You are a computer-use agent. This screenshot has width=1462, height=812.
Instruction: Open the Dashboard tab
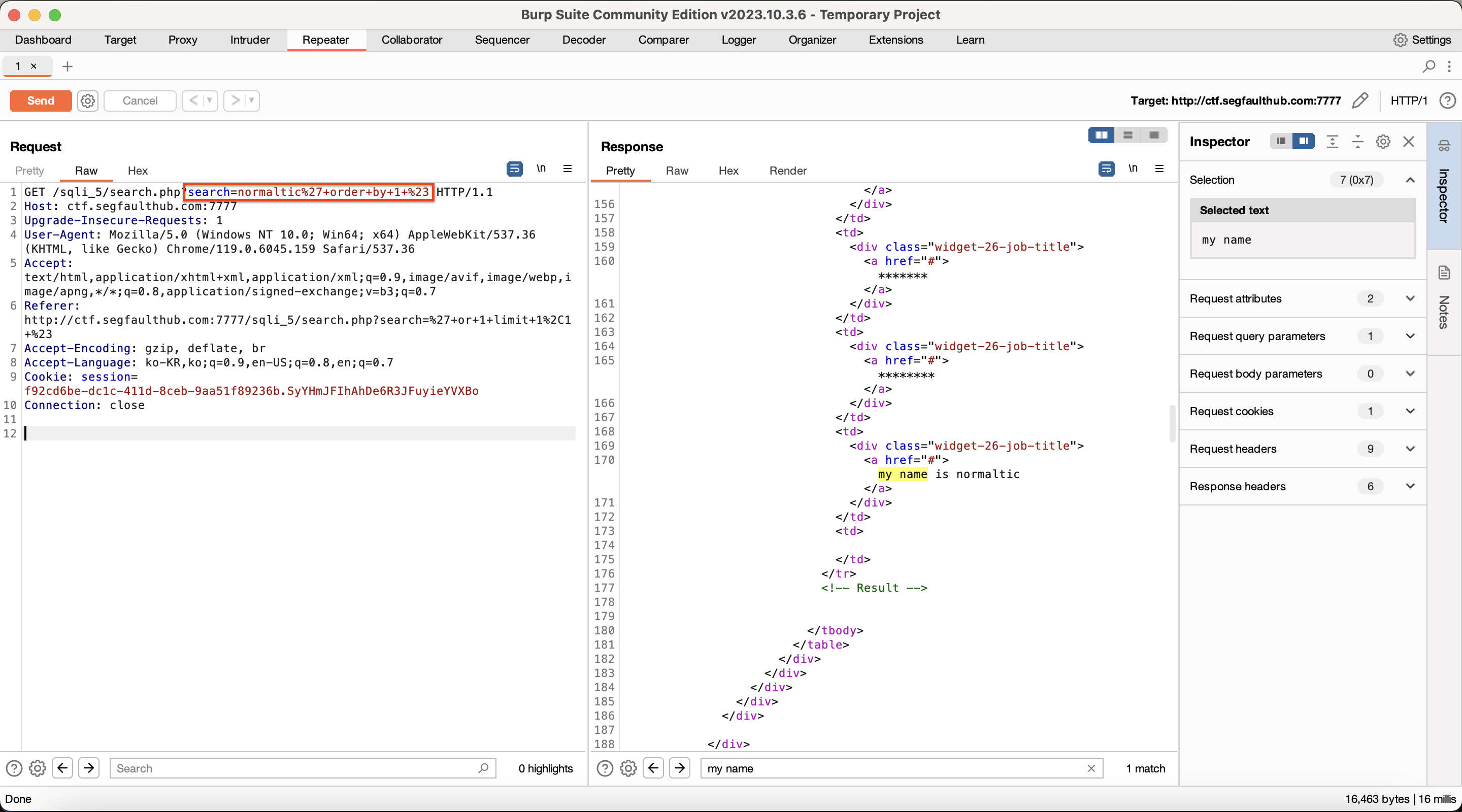[43, 40]
